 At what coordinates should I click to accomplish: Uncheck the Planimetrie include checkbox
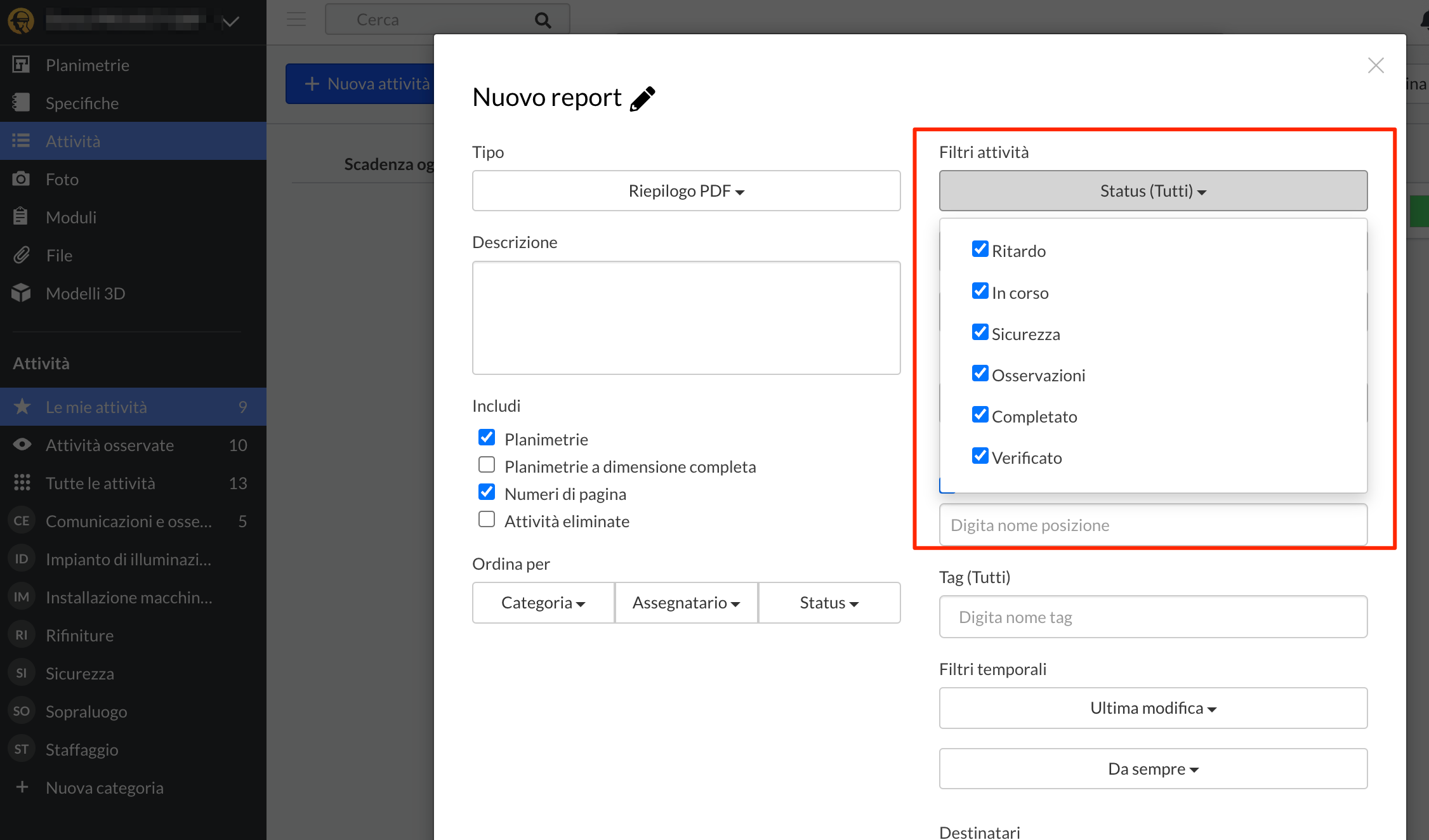(x=487, y=438)
